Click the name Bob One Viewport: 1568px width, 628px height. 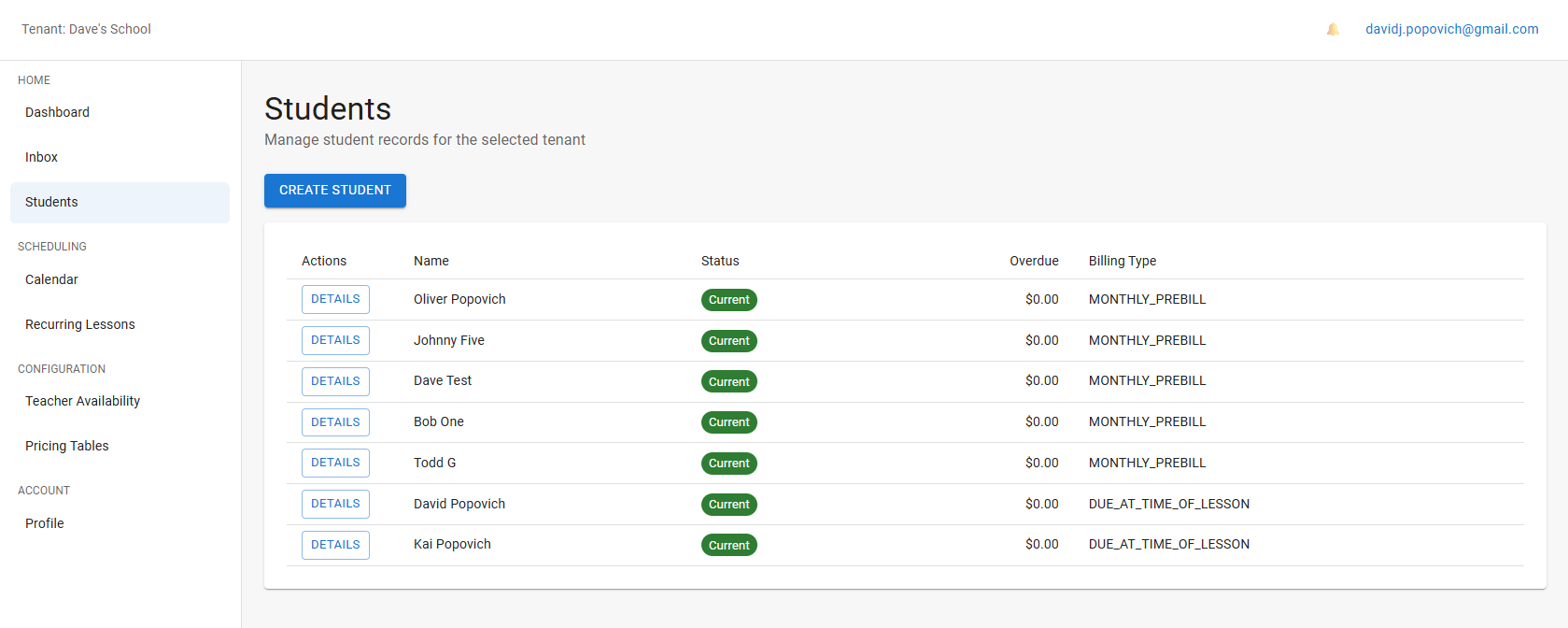439,421
